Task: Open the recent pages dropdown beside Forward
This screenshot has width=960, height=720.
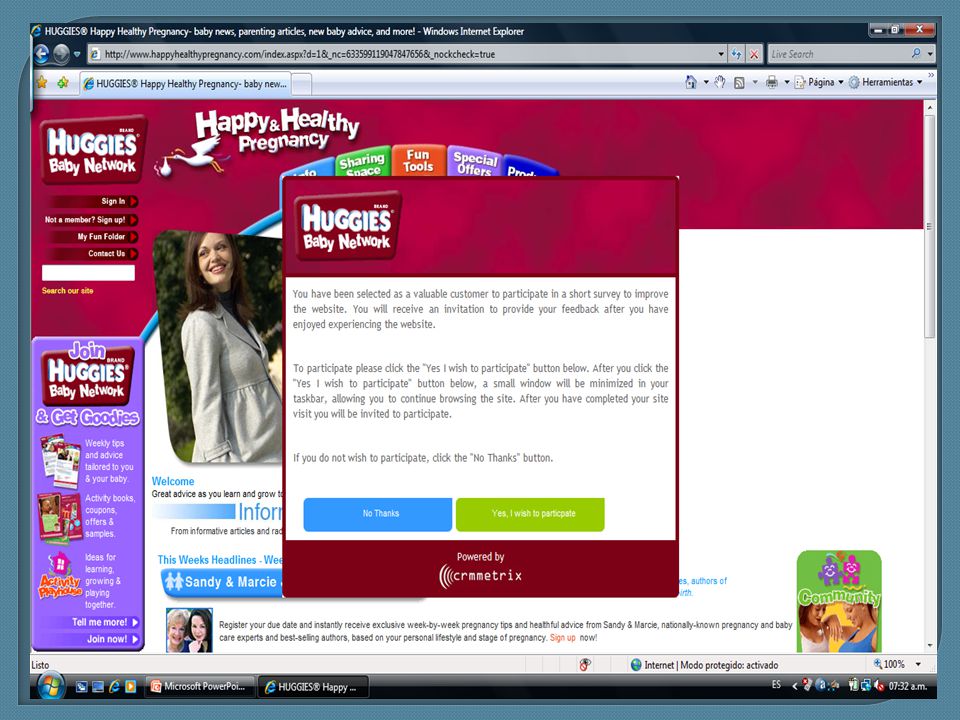Action: pos(77,54)
